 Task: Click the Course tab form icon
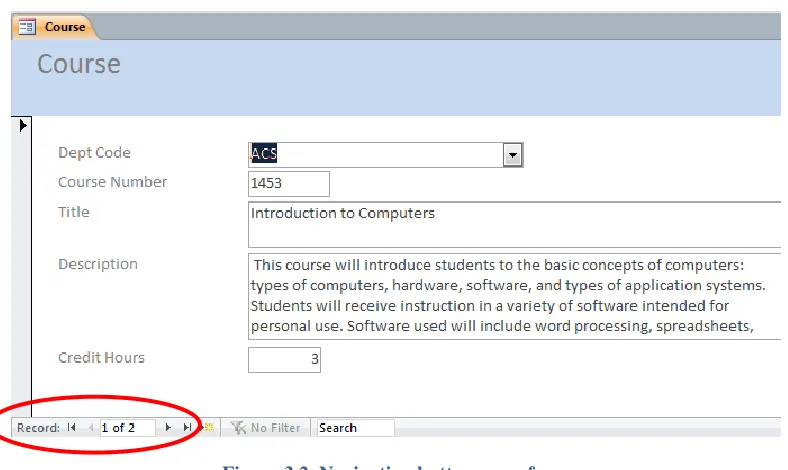point(27,27)
